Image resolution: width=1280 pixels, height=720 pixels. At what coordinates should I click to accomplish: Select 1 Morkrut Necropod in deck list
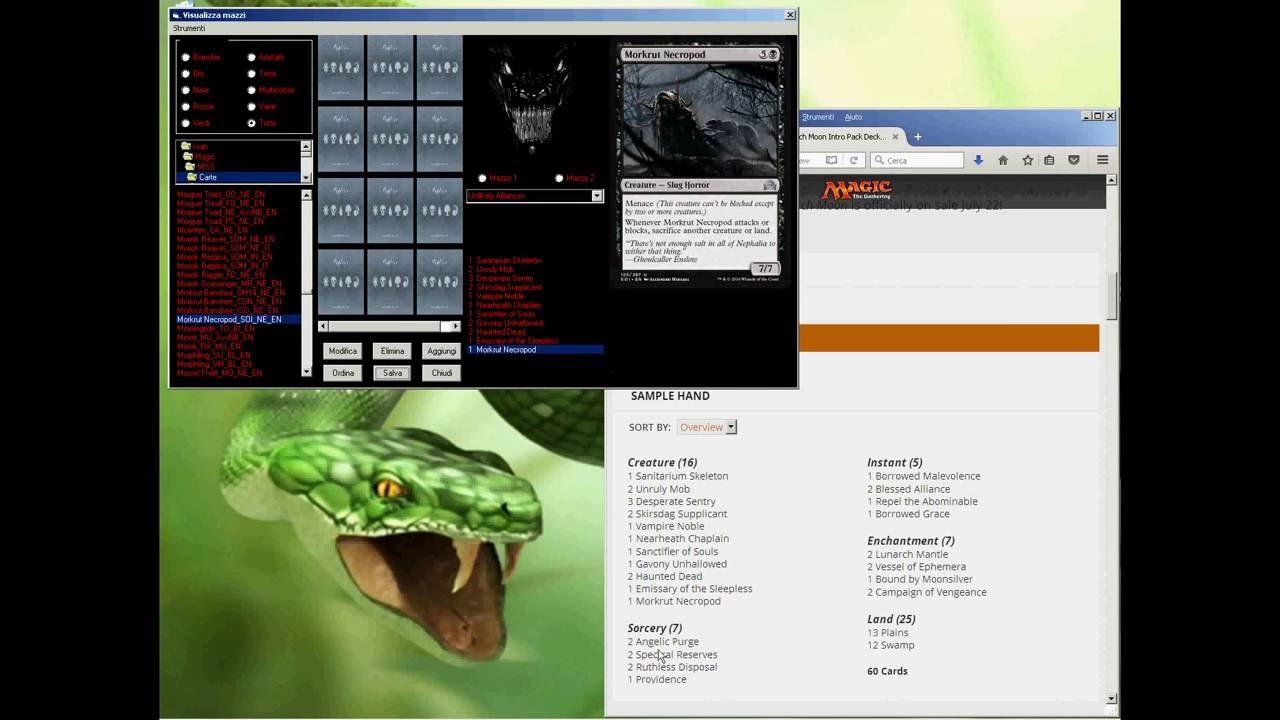point(535,350)
